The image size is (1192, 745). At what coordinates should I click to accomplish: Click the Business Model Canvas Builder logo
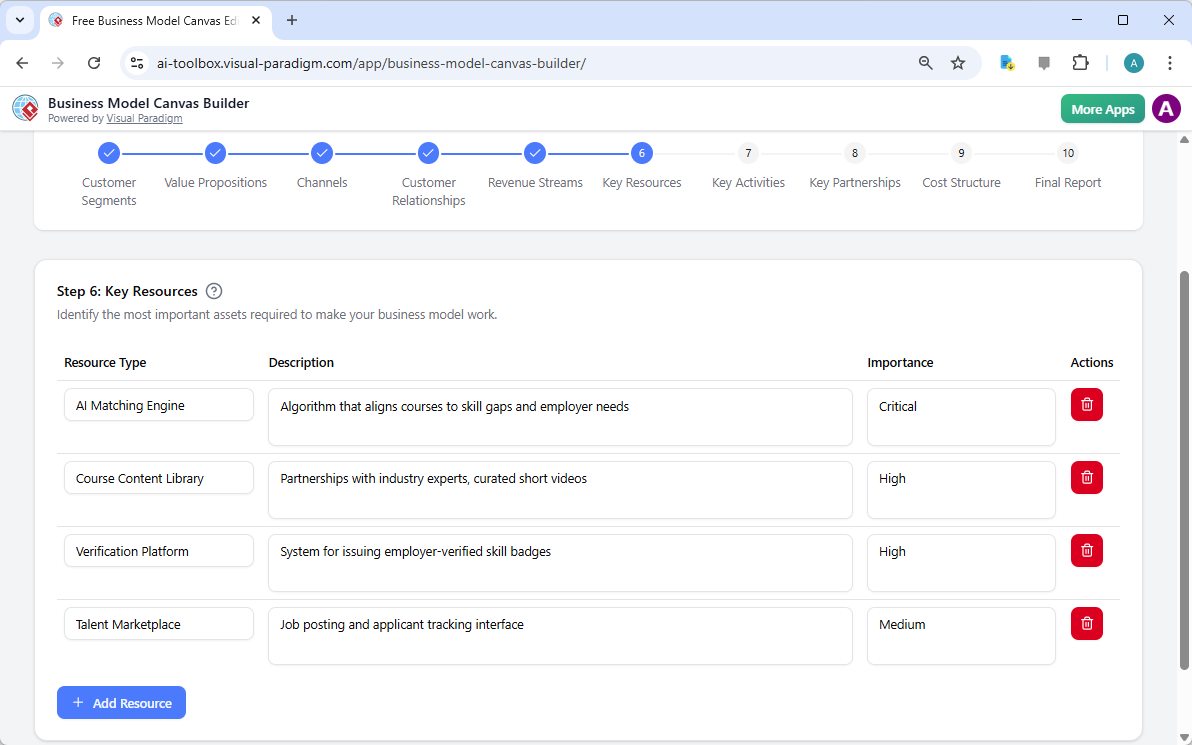tap(25, 107)
